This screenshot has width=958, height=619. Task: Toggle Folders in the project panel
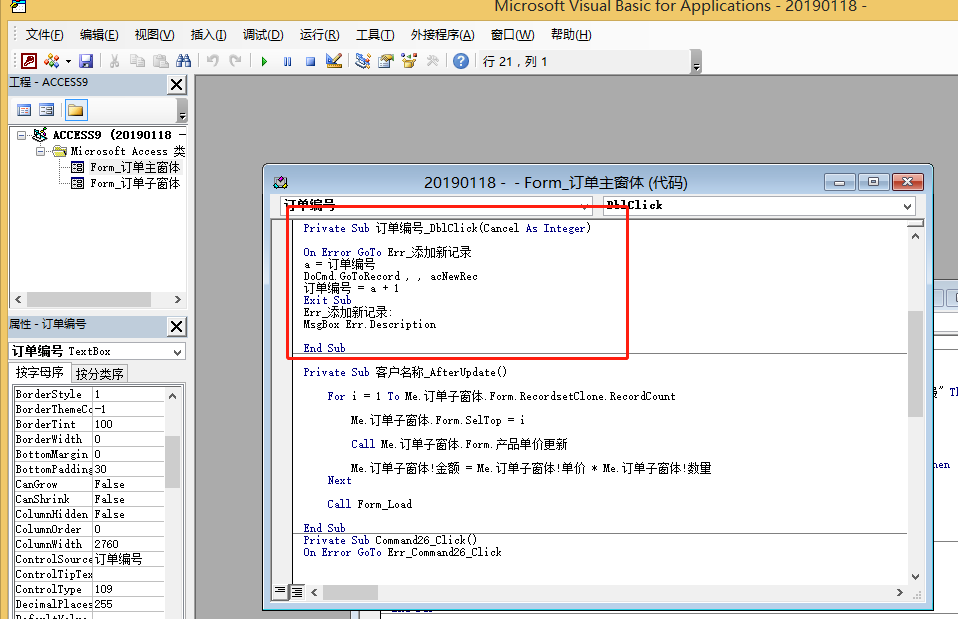[76, 110]
